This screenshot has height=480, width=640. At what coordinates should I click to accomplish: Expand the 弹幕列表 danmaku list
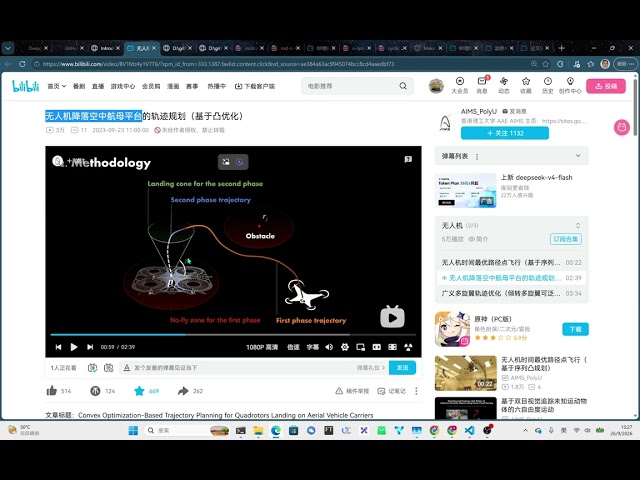[578, 156]
